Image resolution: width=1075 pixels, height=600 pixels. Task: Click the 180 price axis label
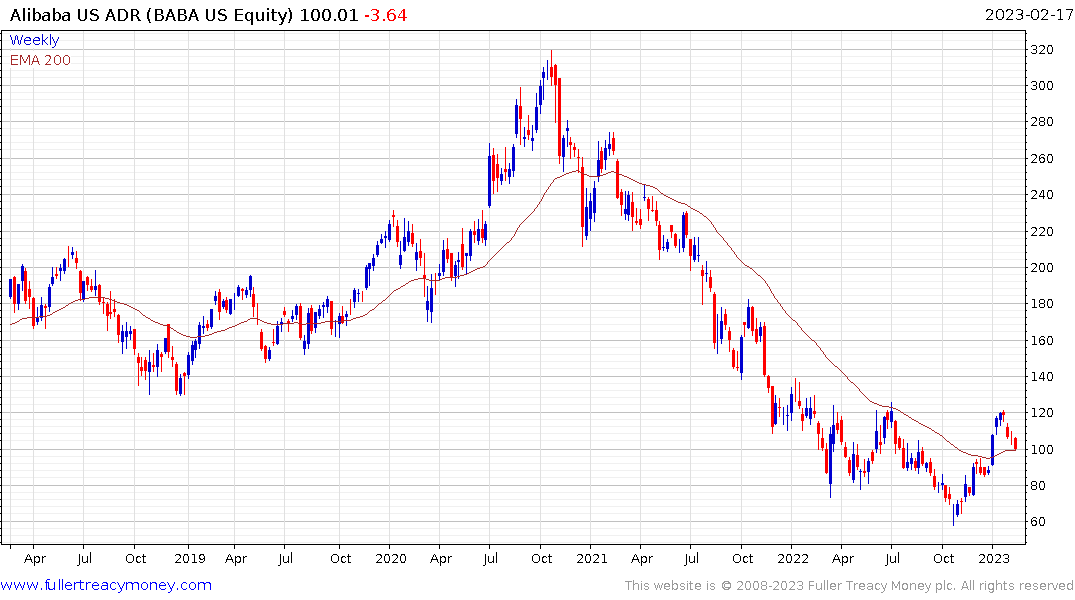coord(1042,304)
